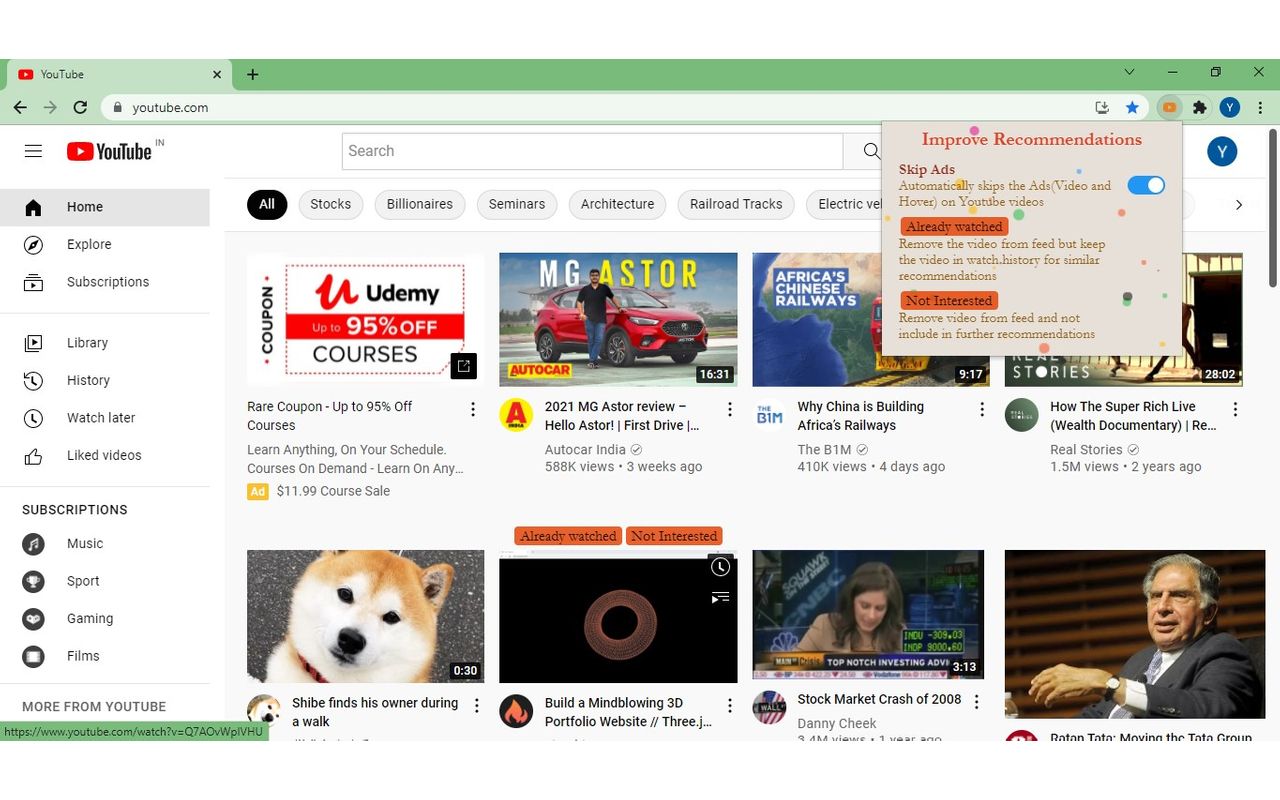The image size is (1280, 800).
Task: Open options for China Railways video
Action: [x=982, y=409]
